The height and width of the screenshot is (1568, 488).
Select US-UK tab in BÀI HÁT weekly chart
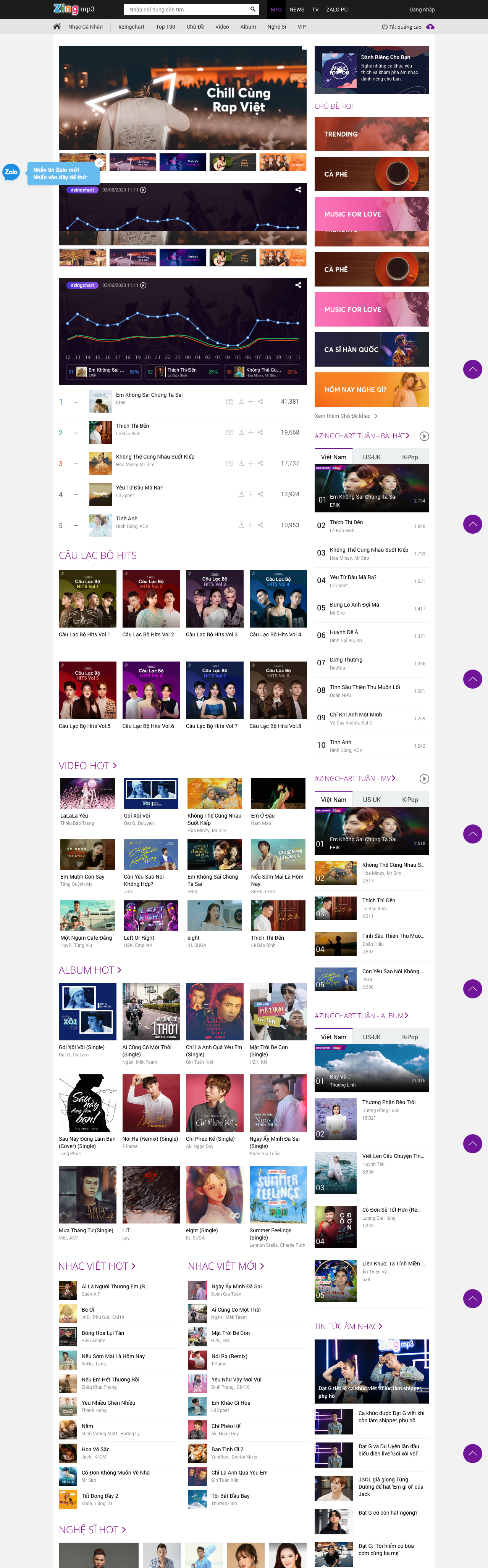click(372, 457)
